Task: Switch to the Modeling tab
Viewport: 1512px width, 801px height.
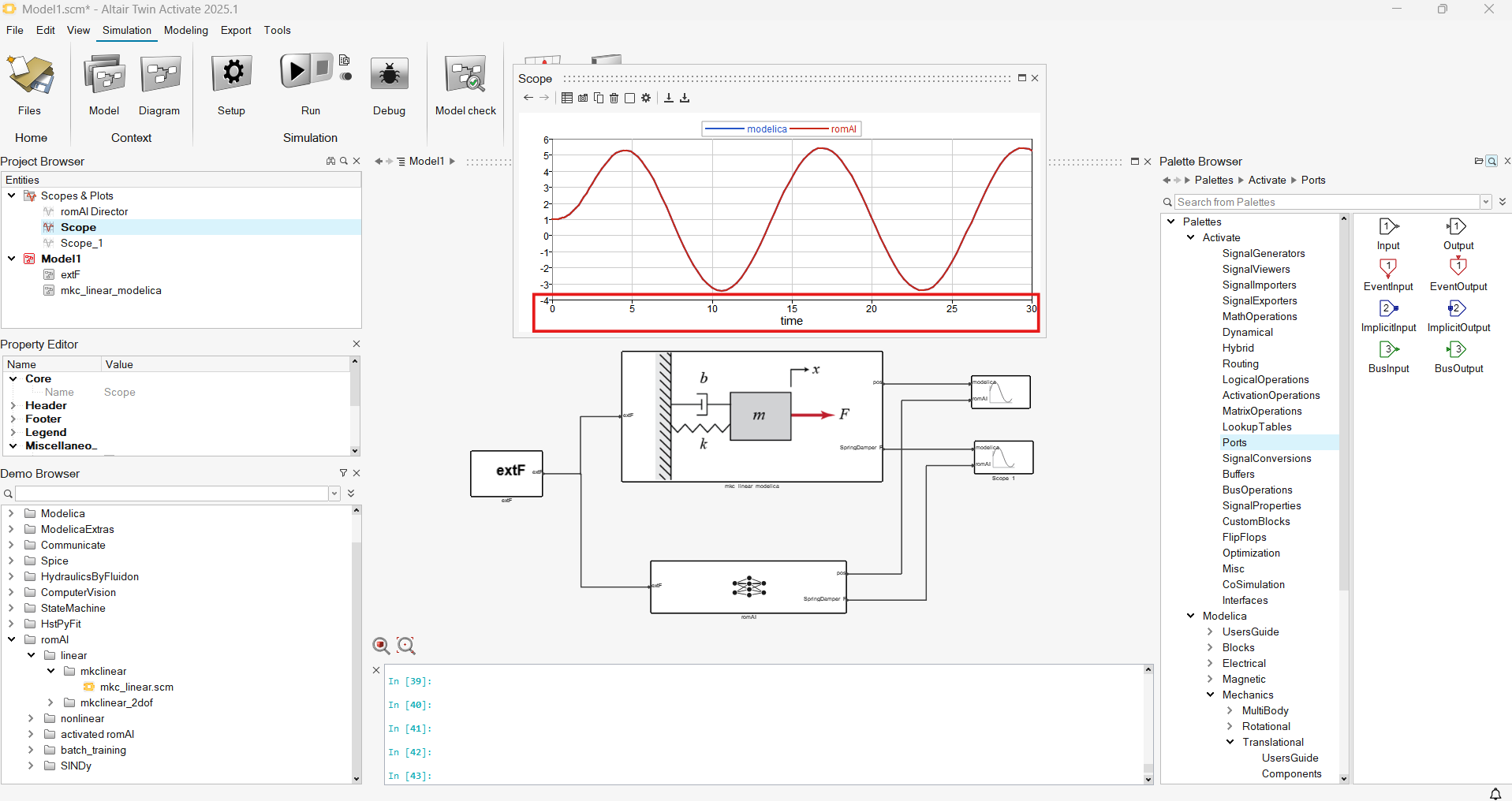Action: coord(186,30)
